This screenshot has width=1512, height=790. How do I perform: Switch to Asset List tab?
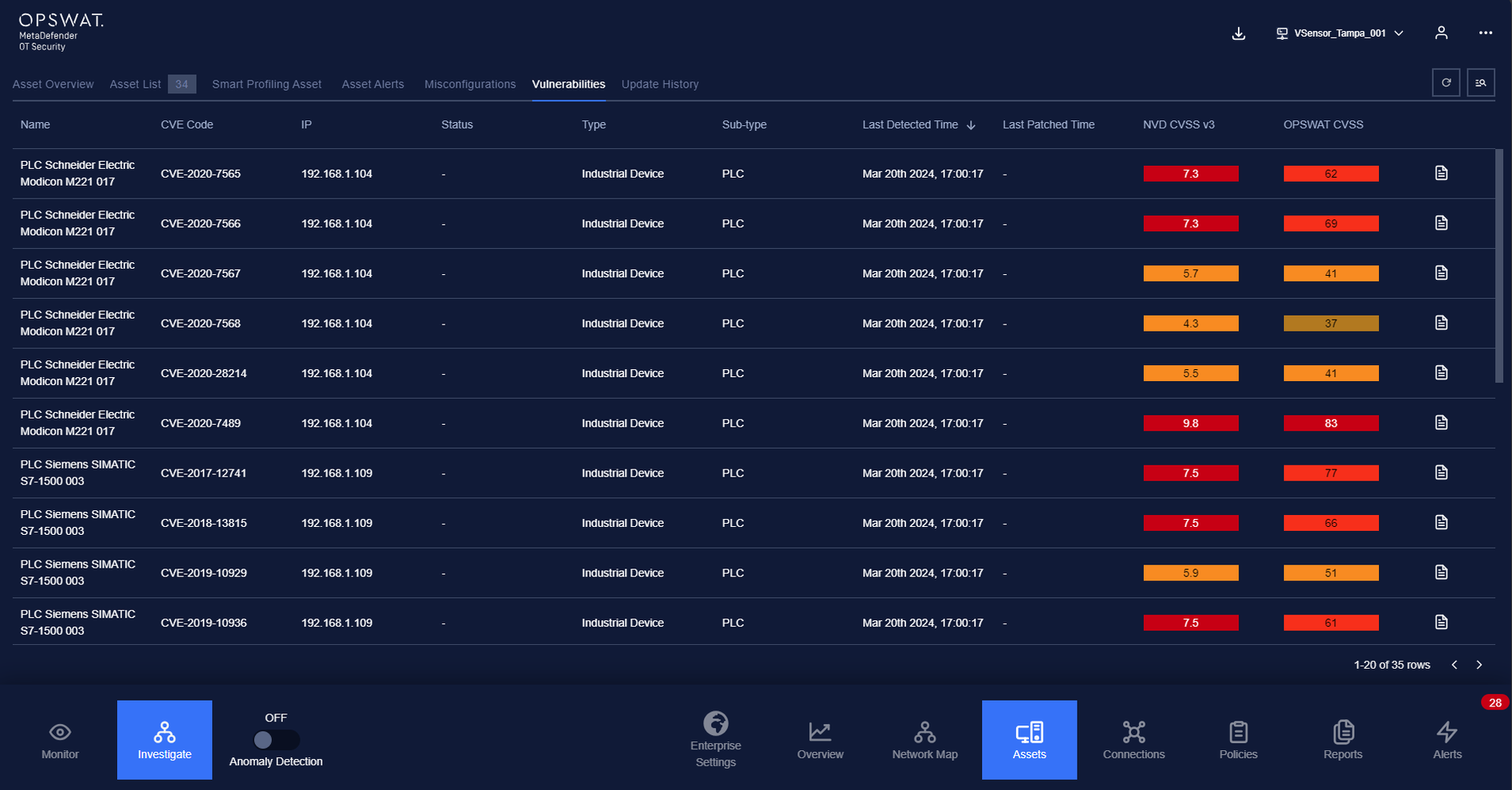coord(135,85)
